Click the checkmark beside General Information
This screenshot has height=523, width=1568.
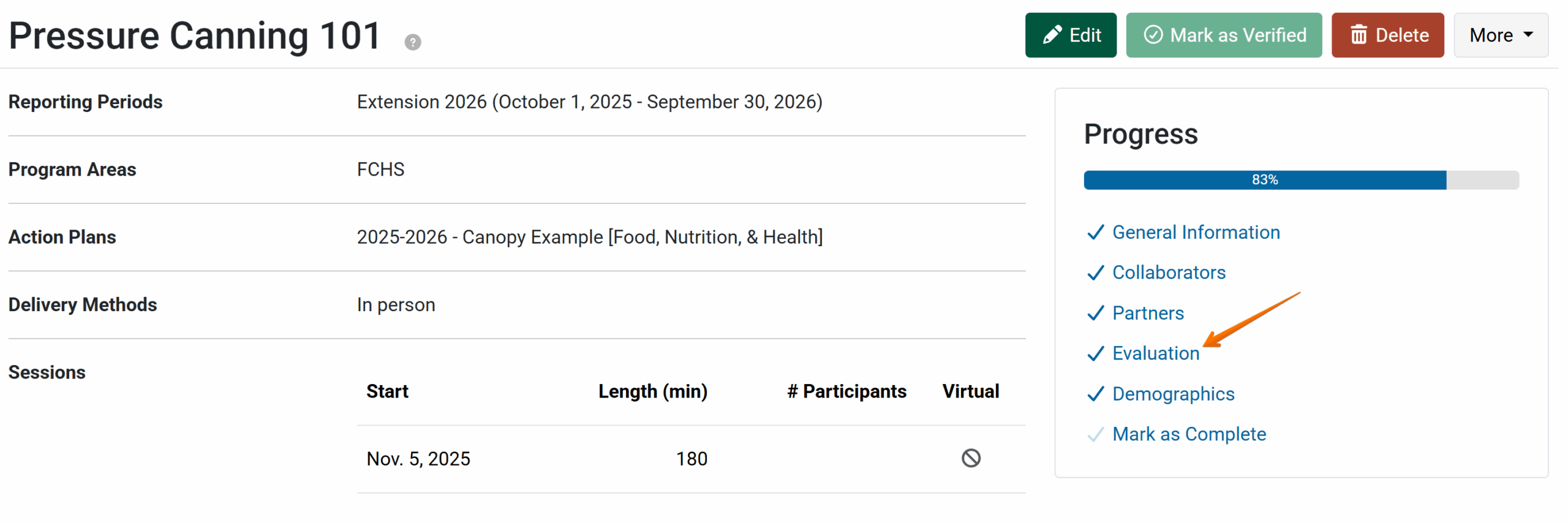[x=1095, y=233]
